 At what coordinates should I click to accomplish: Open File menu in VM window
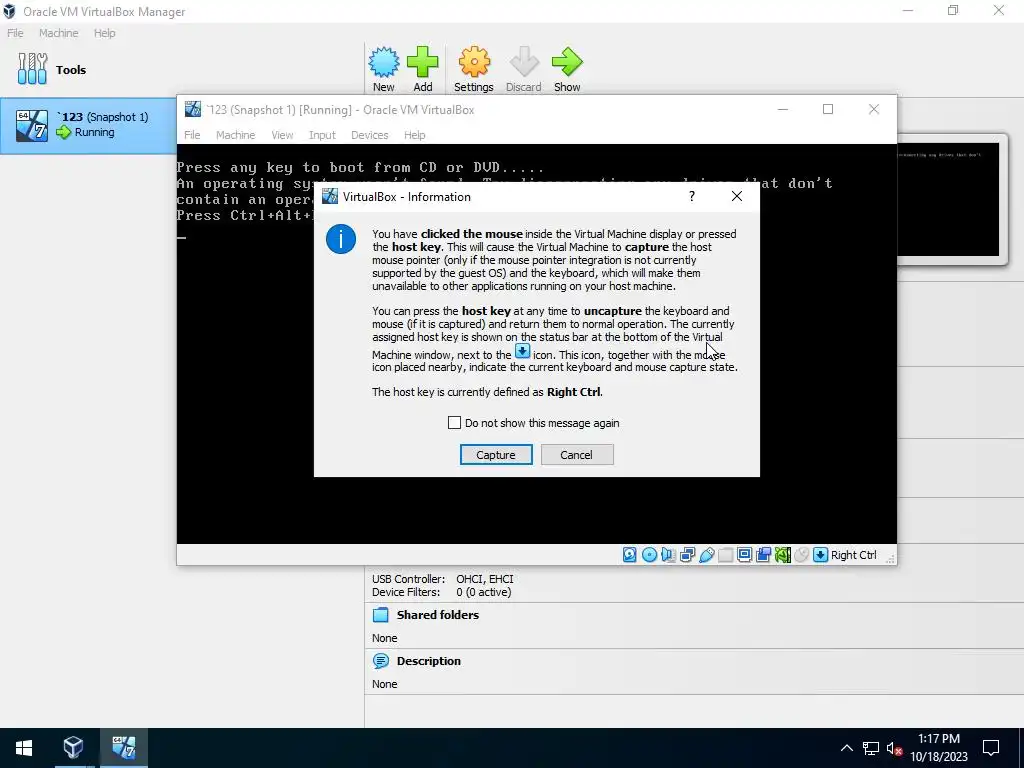tap(192, 135)
